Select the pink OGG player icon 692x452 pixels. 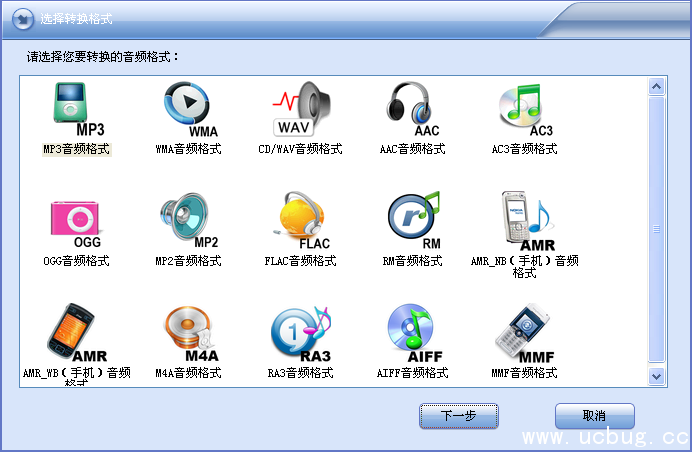[76, 224]
